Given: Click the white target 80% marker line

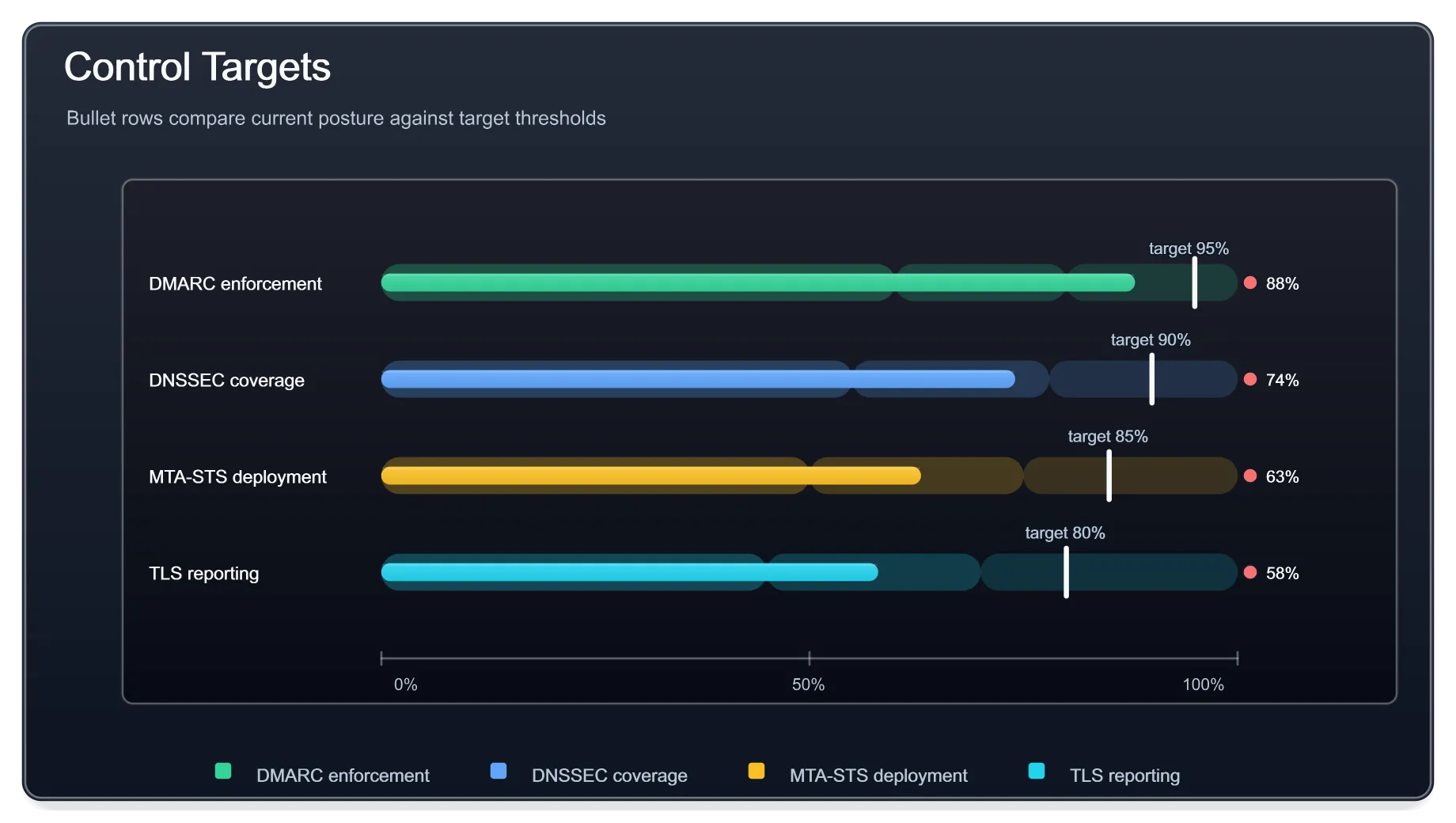Looking at the screenshot, I should [1067, 572].
